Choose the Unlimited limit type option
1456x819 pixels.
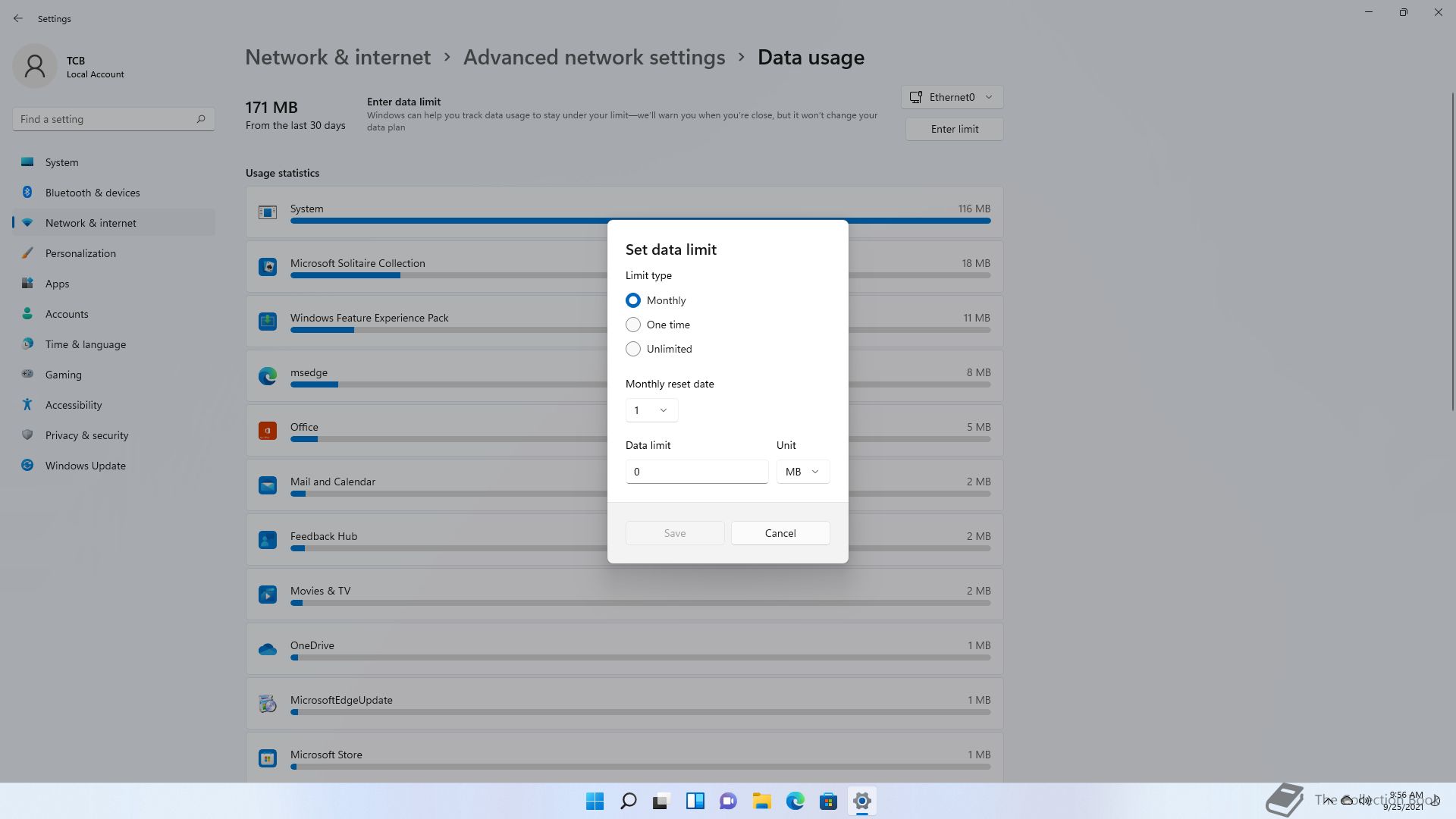(x=633, y=349)
